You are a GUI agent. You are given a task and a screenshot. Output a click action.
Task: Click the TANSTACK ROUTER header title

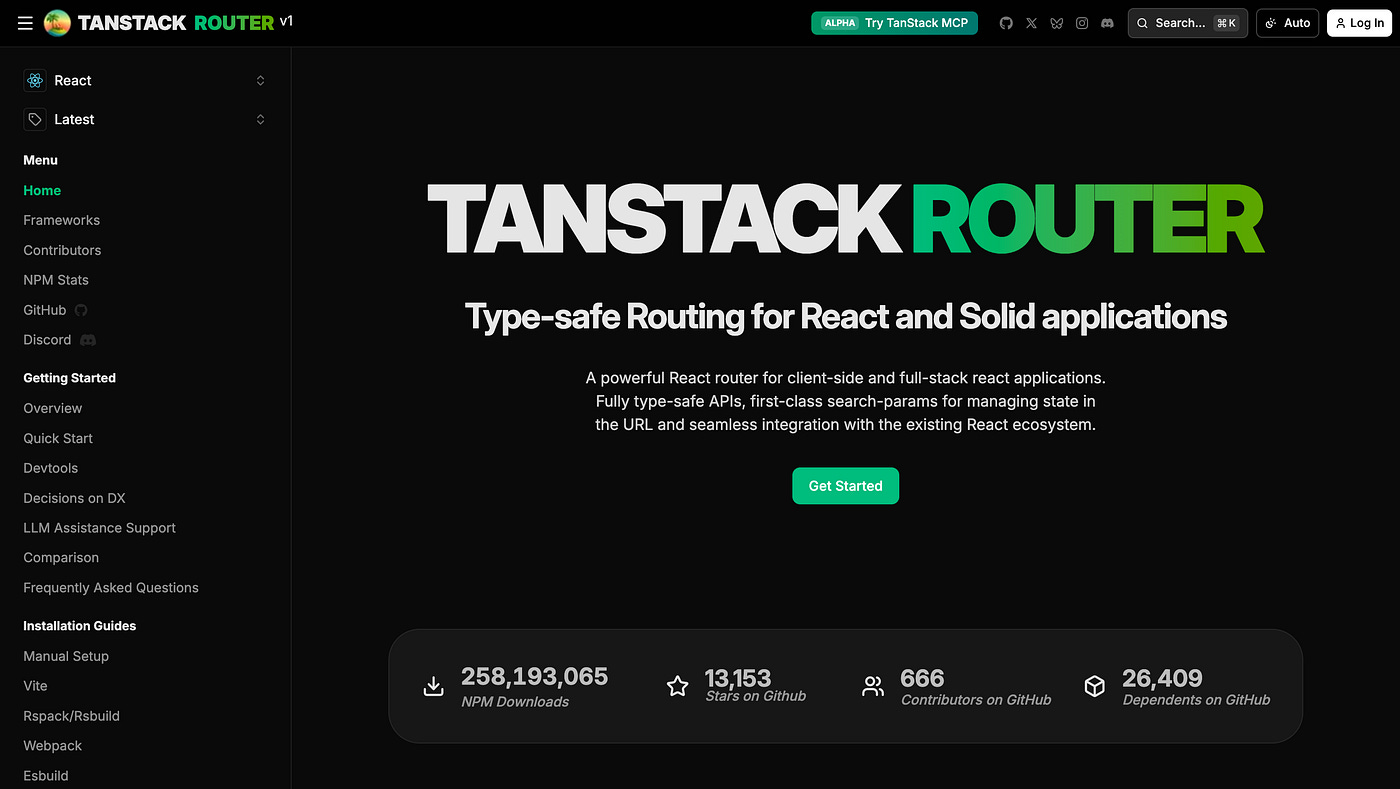175,22
